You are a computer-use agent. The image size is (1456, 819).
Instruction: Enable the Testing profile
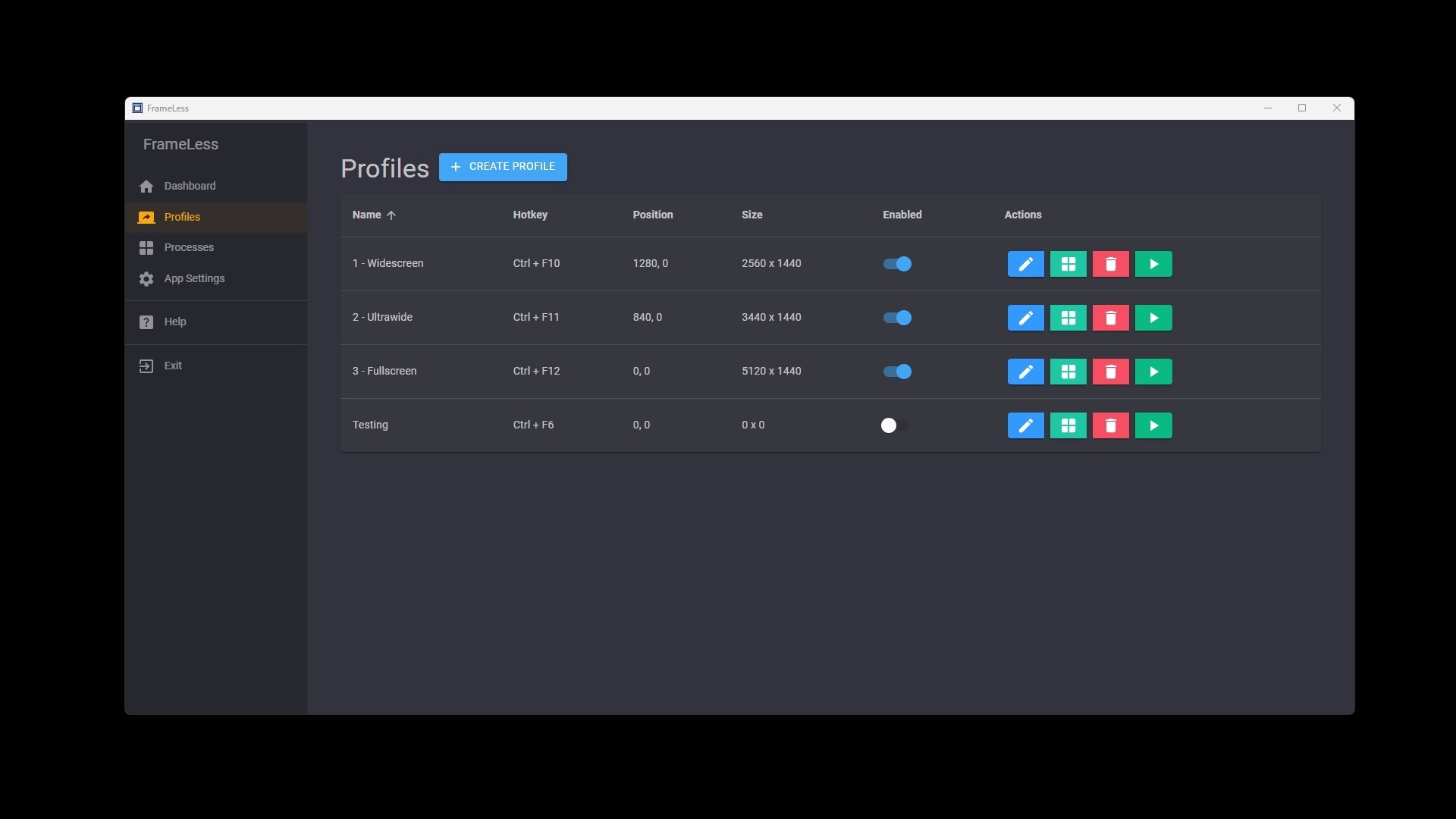[x=896, y=425]
